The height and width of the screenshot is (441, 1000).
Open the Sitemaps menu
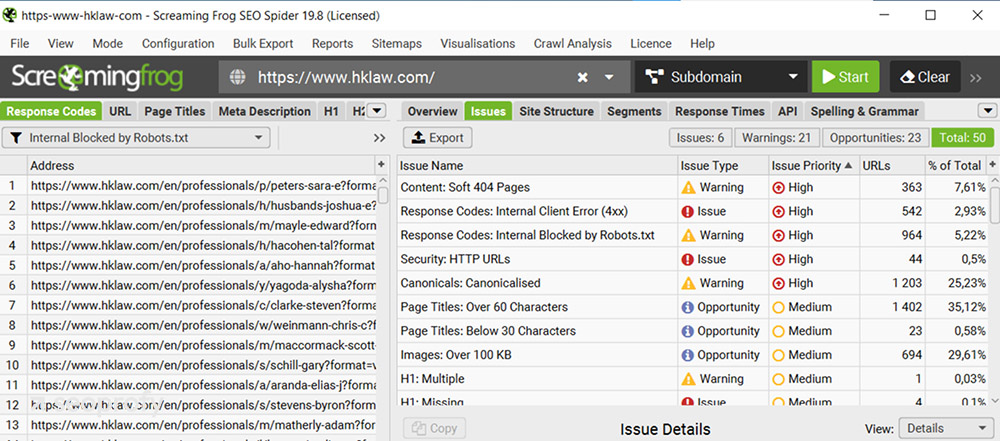click(x=397, y=43)
